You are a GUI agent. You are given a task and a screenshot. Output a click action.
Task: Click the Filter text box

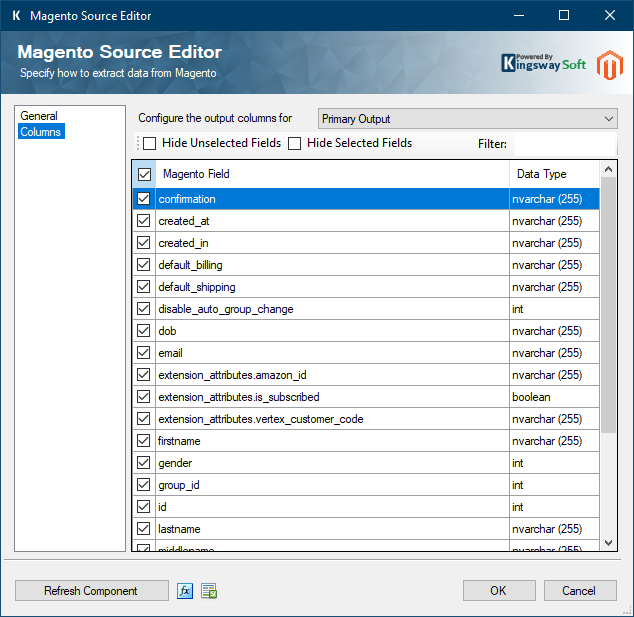pyautogui.click(x=565, y=144)
